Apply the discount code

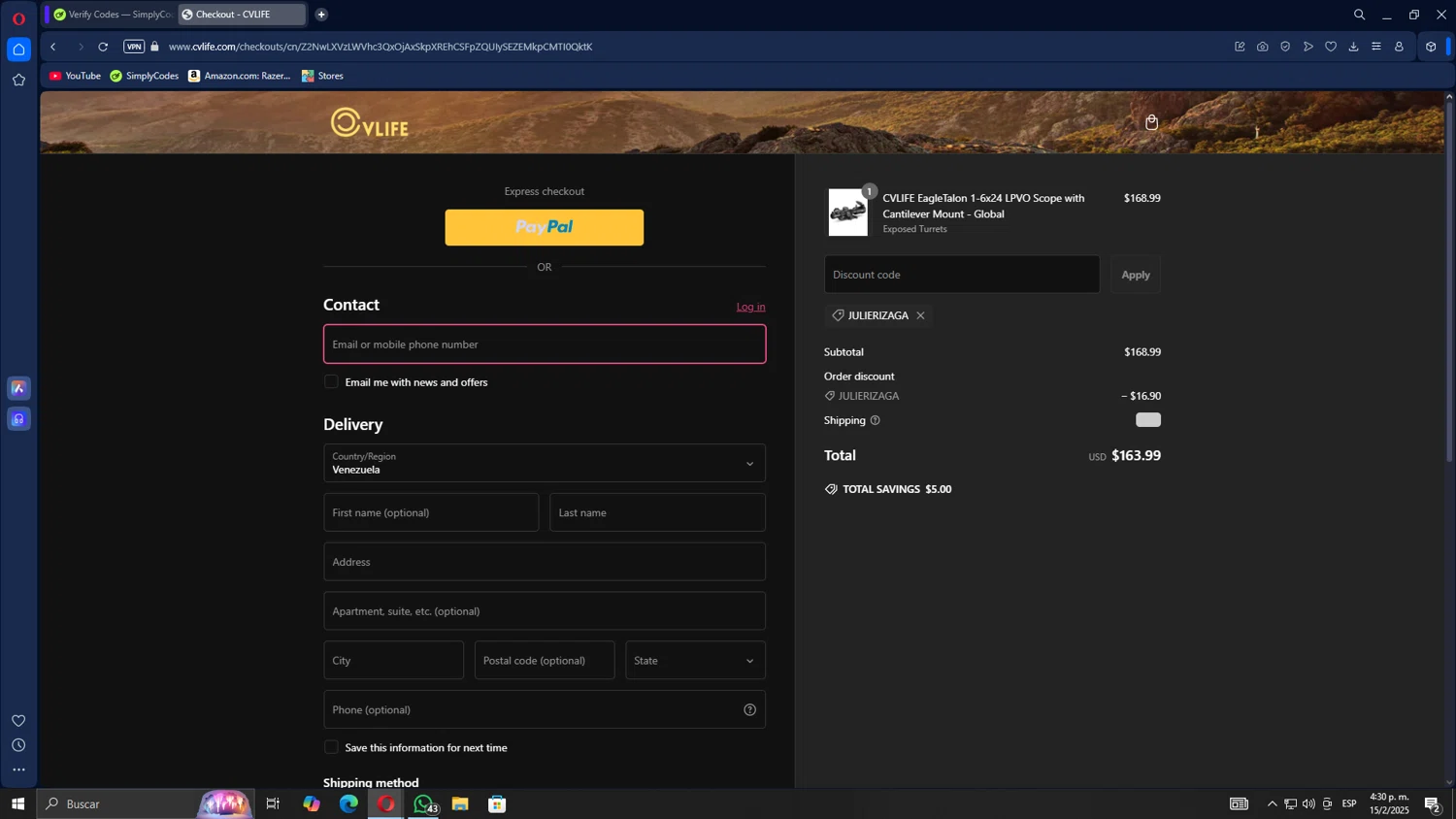click(x=1136, y=275)
